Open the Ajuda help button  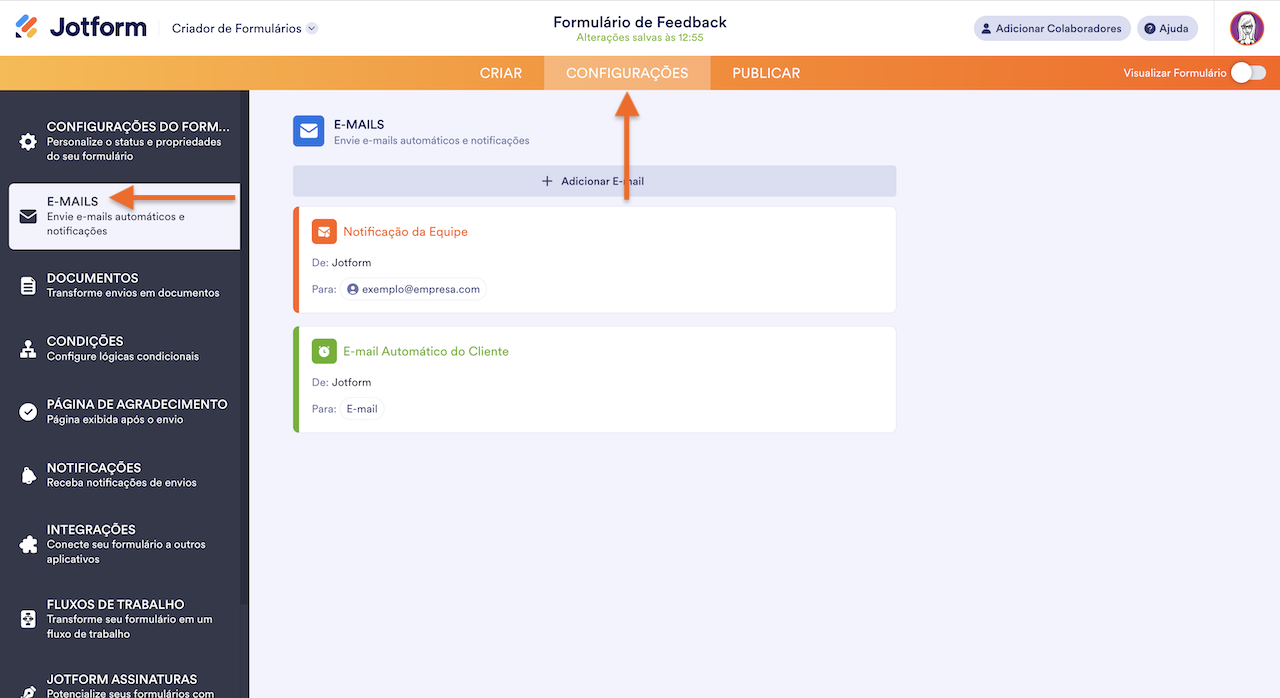(x=1167, y=28)
